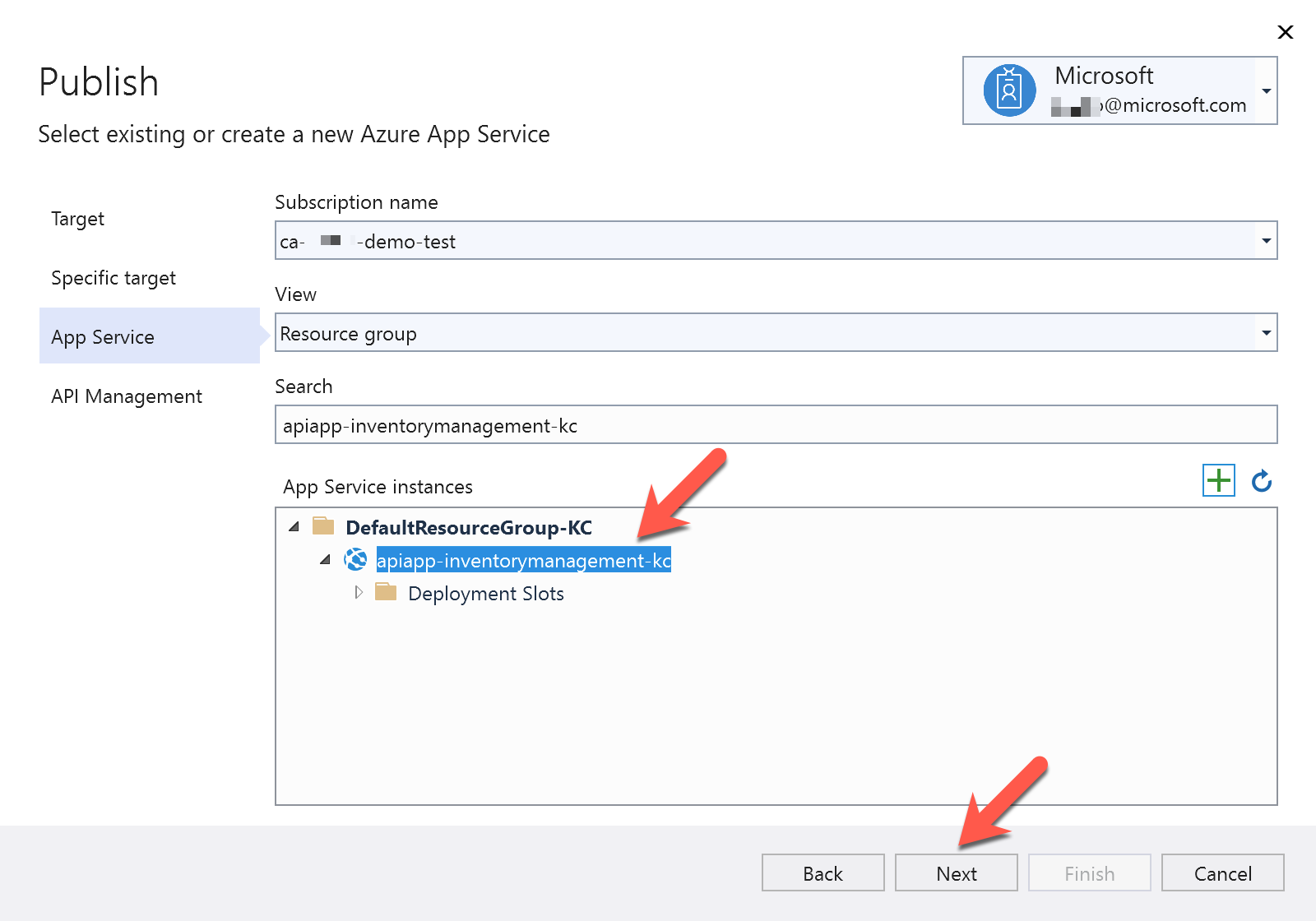
Task: Switch to the Target section
Action: [77, 219]
